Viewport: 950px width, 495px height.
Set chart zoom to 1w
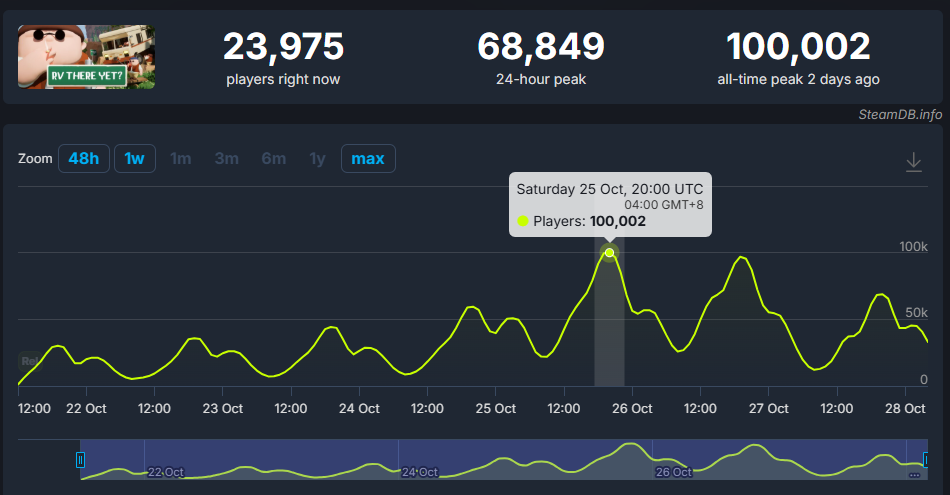tap(134, 159)
